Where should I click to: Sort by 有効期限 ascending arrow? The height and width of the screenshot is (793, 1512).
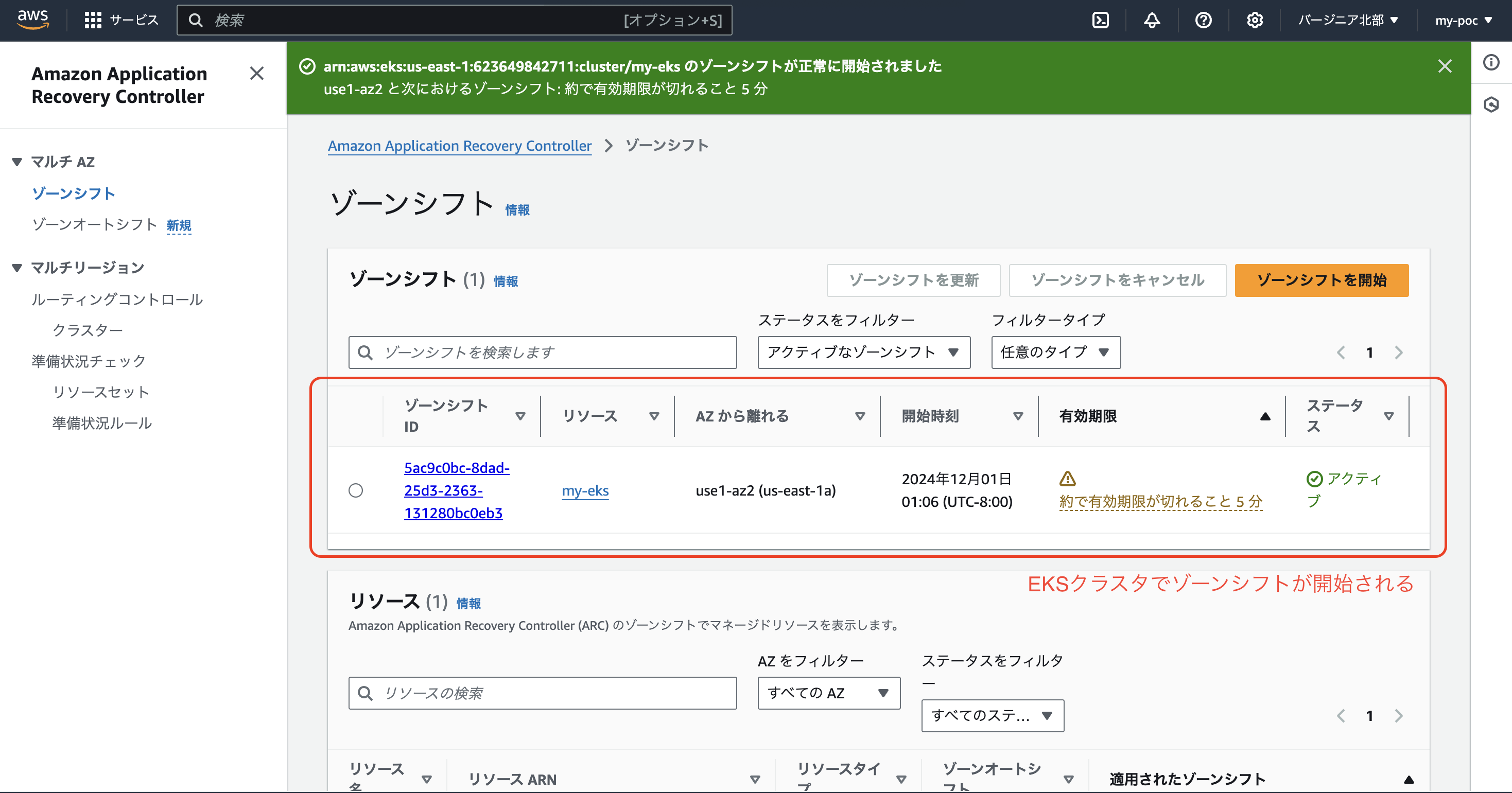point(1265,416)
